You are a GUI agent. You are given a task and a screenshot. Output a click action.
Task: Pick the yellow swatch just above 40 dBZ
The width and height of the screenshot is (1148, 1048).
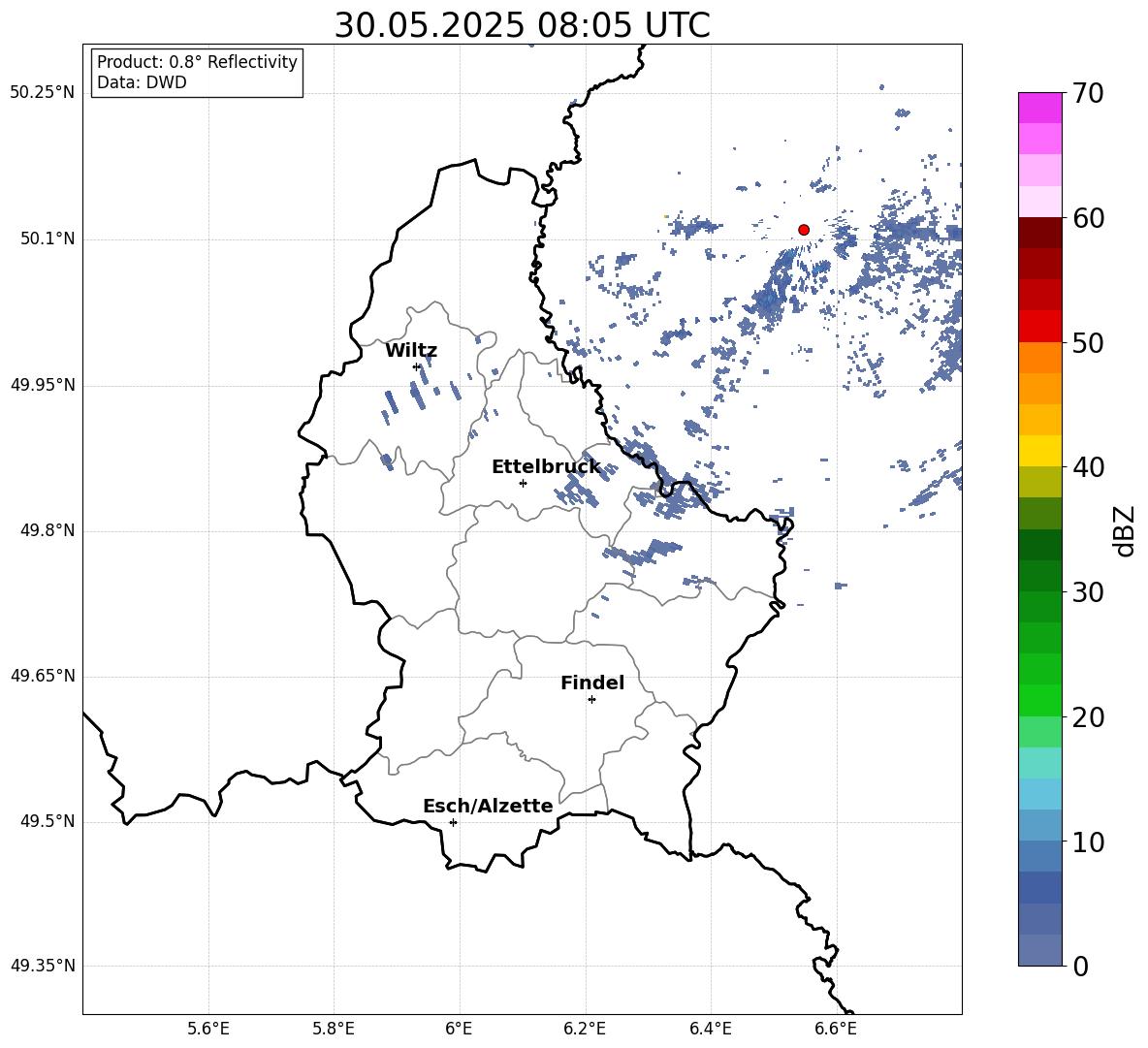(1039, 451)
